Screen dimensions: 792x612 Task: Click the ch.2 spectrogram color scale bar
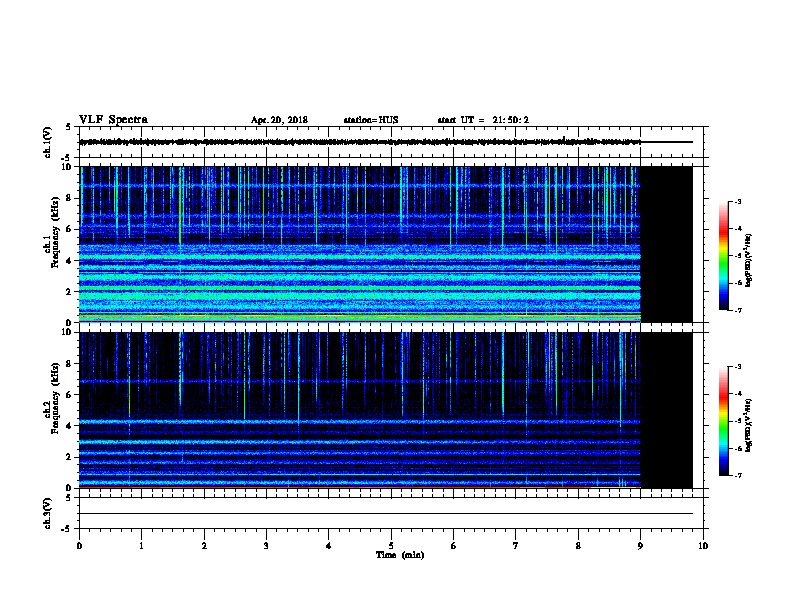coord(724,421)
